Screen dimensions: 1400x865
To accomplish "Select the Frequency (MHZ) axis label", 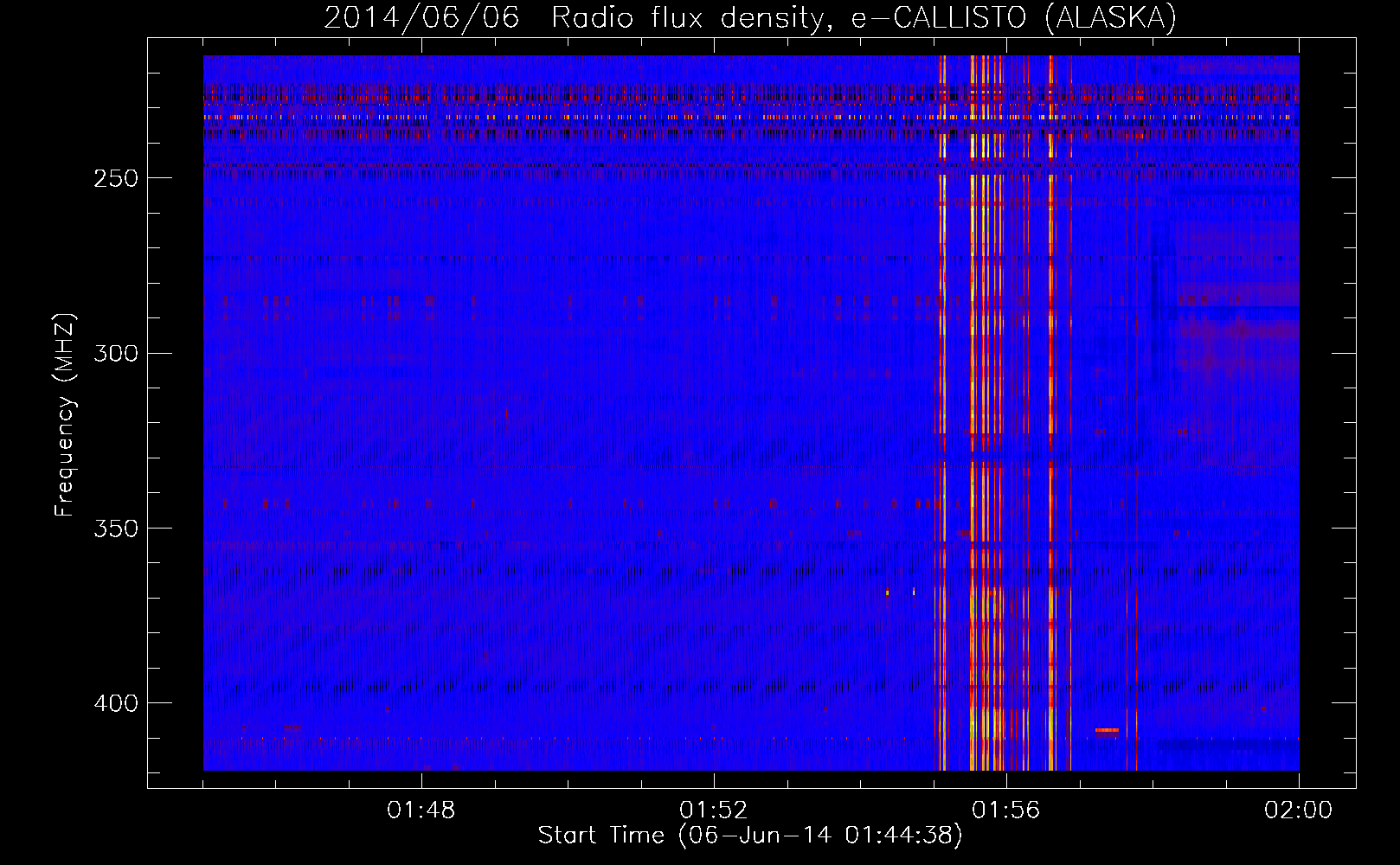I will click(65, 414).
